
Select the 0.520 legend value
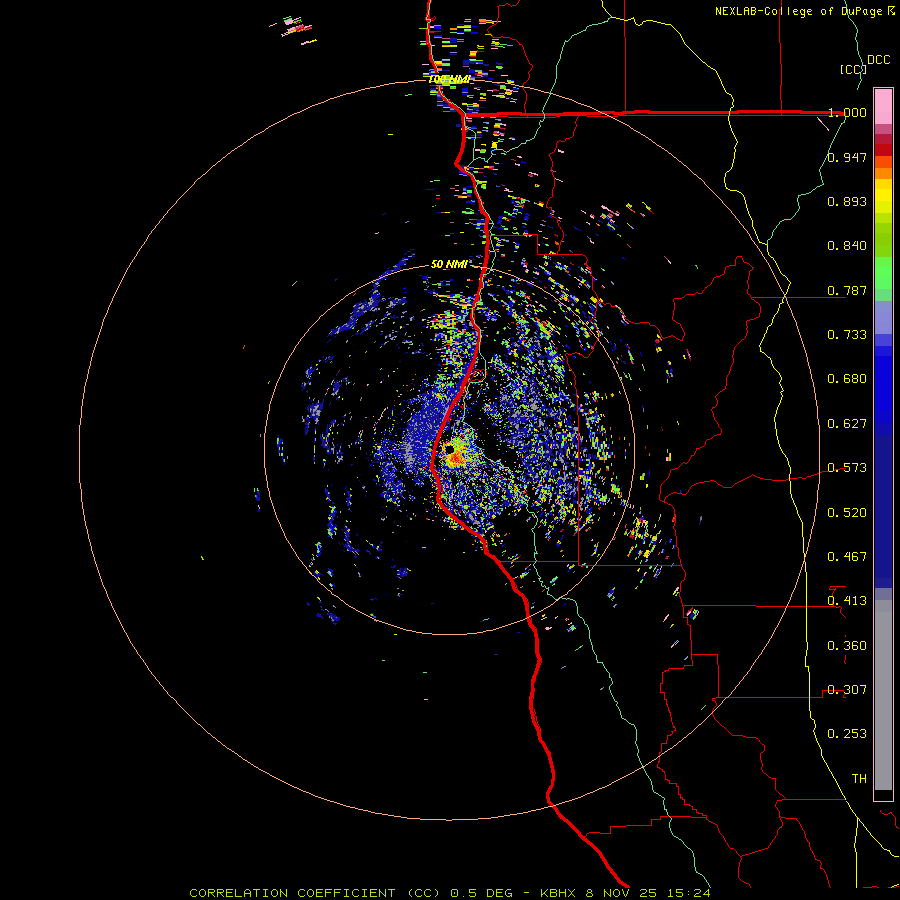(847, 513)
